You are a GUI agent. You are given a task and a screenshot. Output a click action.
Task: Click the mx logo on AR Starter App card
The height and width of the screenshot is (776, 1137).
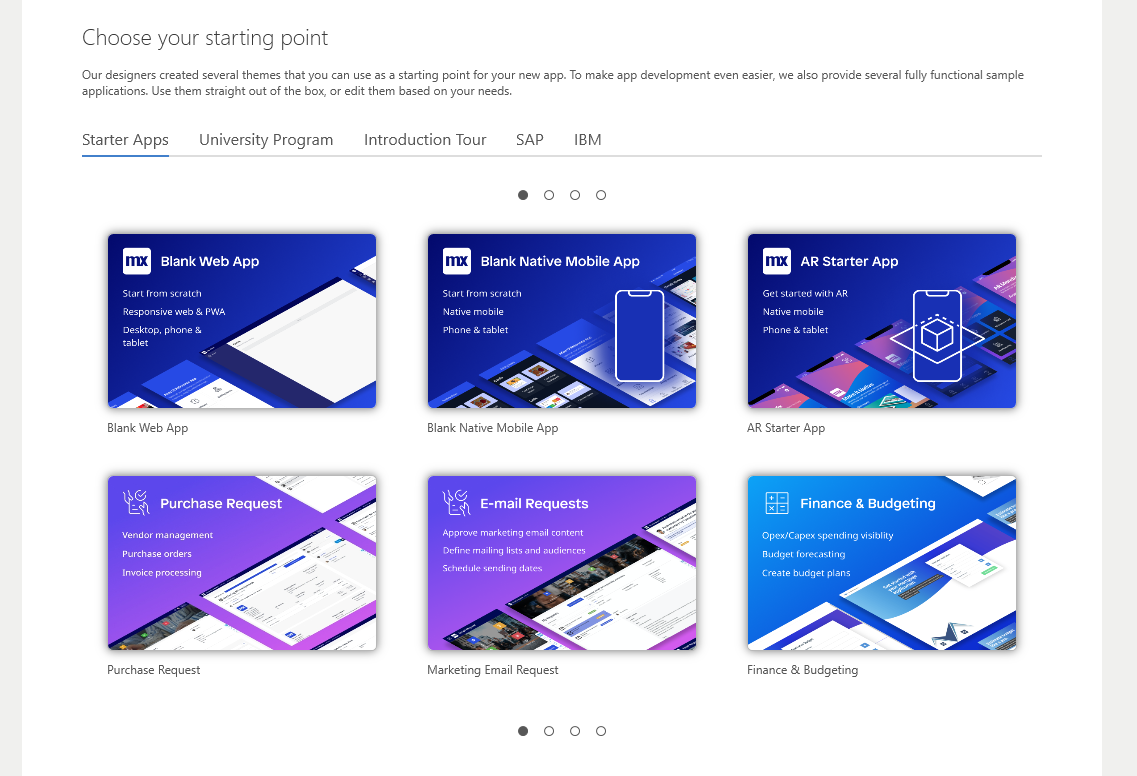777,261
